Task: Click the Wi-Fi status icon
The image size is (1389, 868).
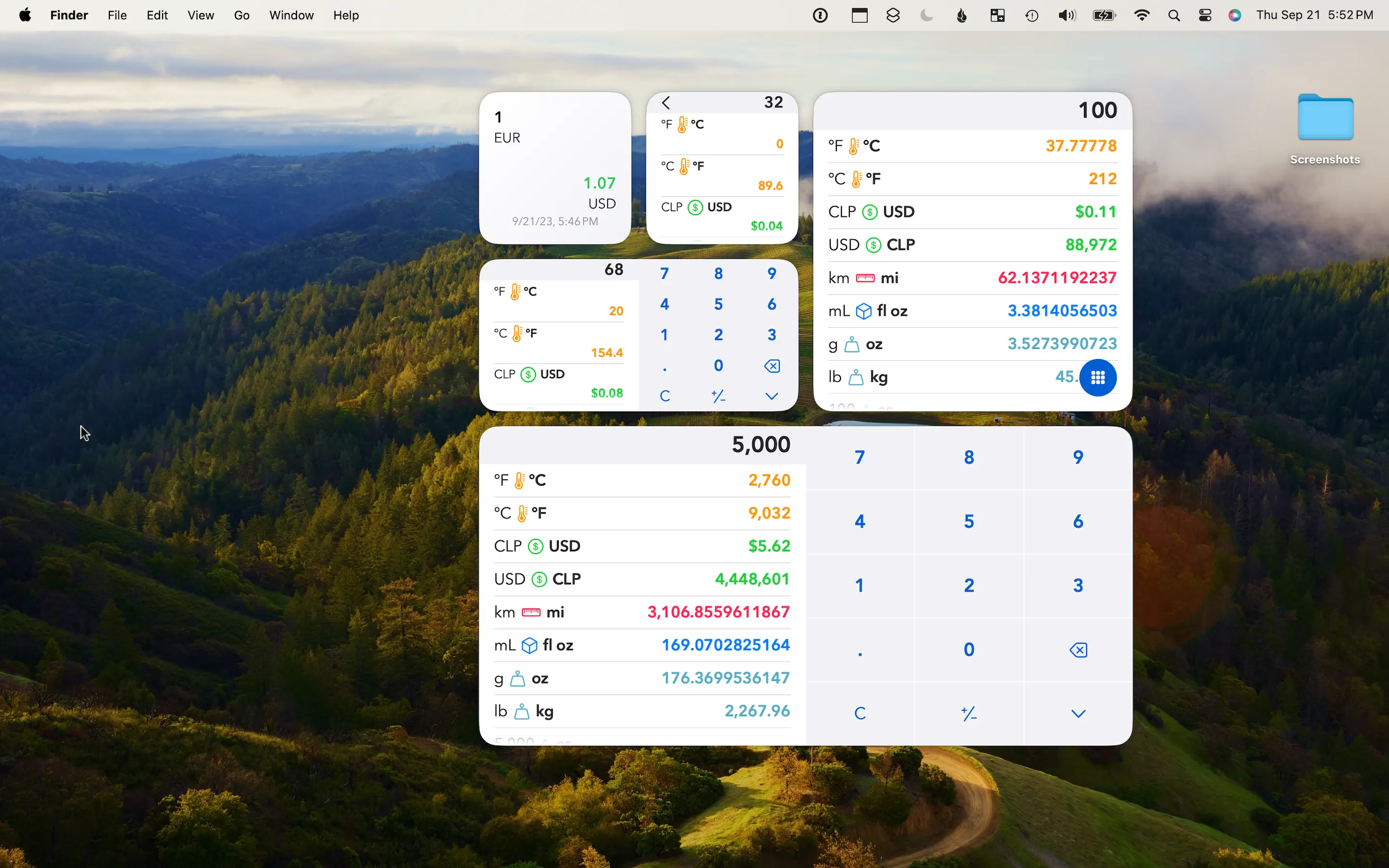Action: click(x=1142, y=15)
